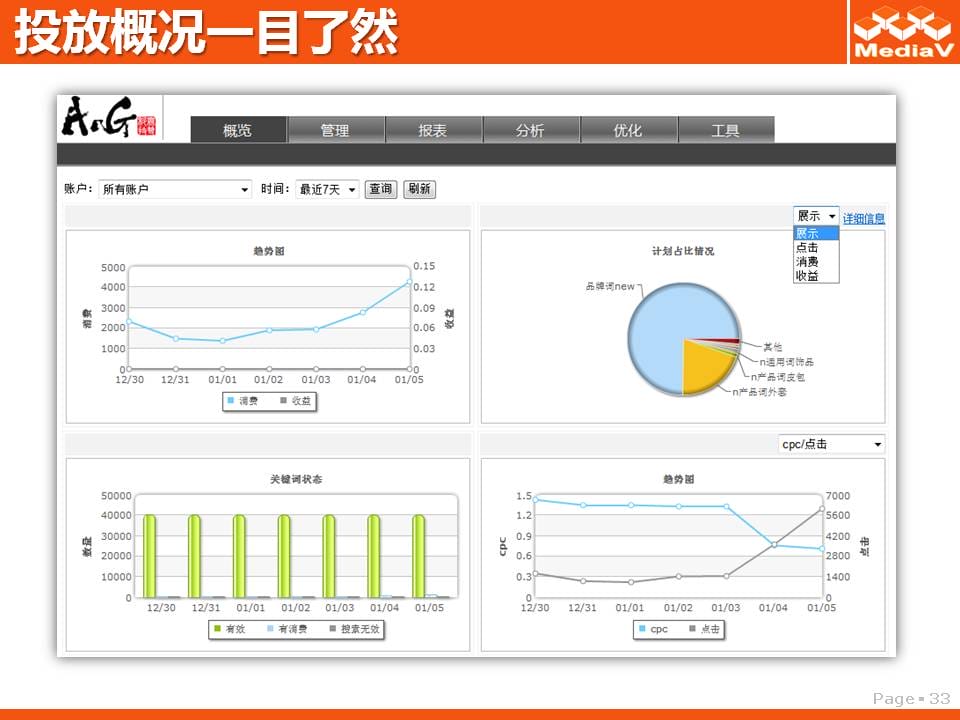This screenshot has width=960, height=720.
Task: Switch to the 工具 tab
Action: [x=726, y=130]
